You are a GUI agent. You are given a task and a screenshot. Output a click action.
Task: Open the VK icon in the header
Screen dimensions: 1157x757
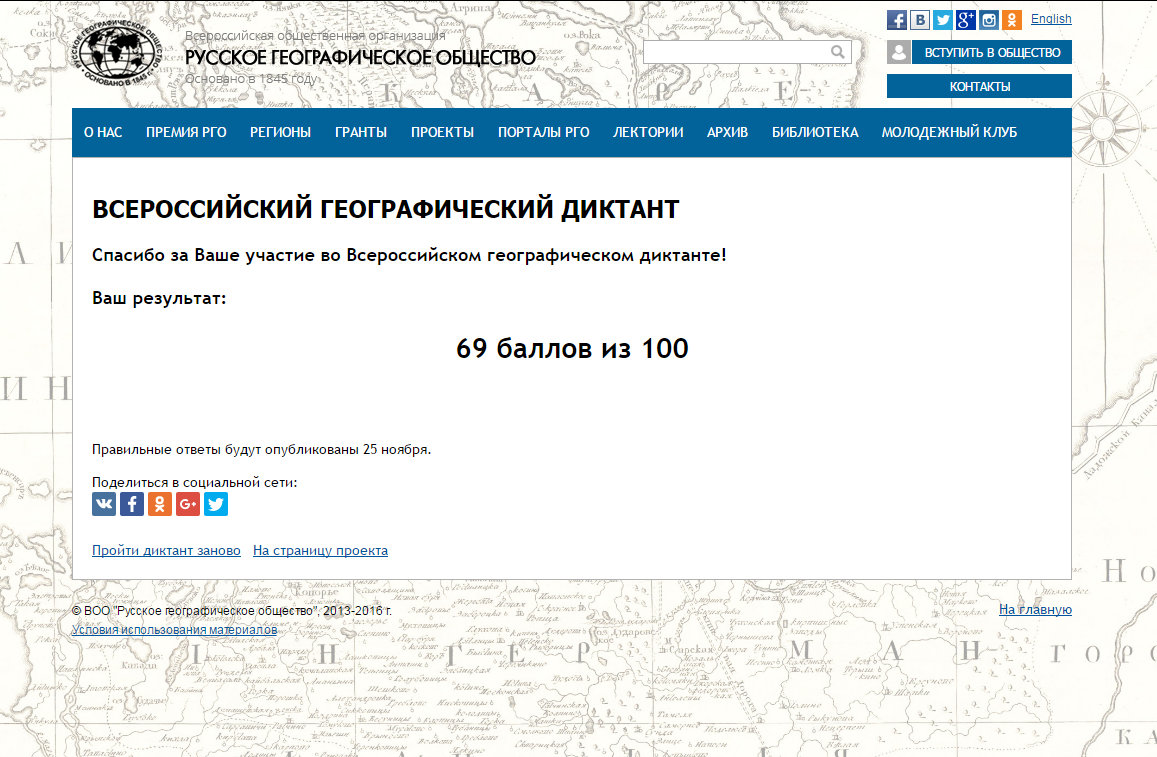coord(920,20)
